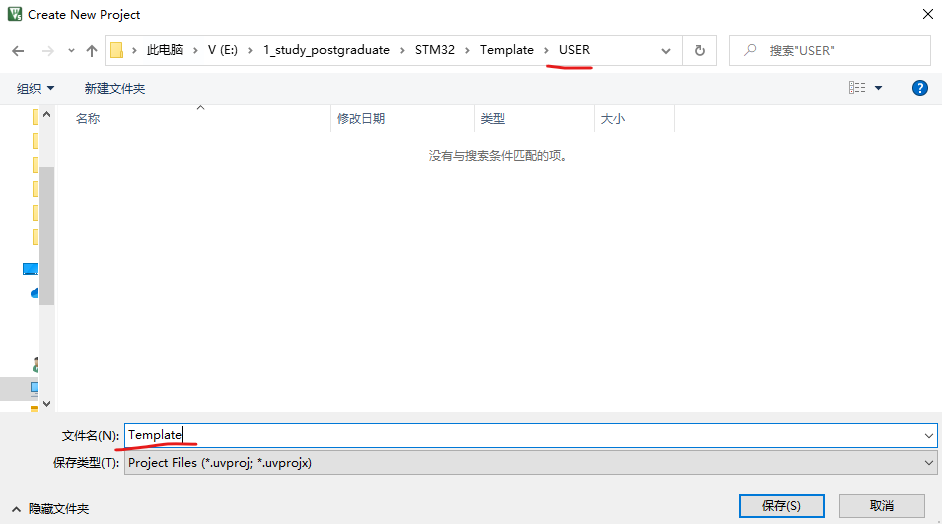
Task: Click navigation pane scroll down arrow
Action: [47, 404]
